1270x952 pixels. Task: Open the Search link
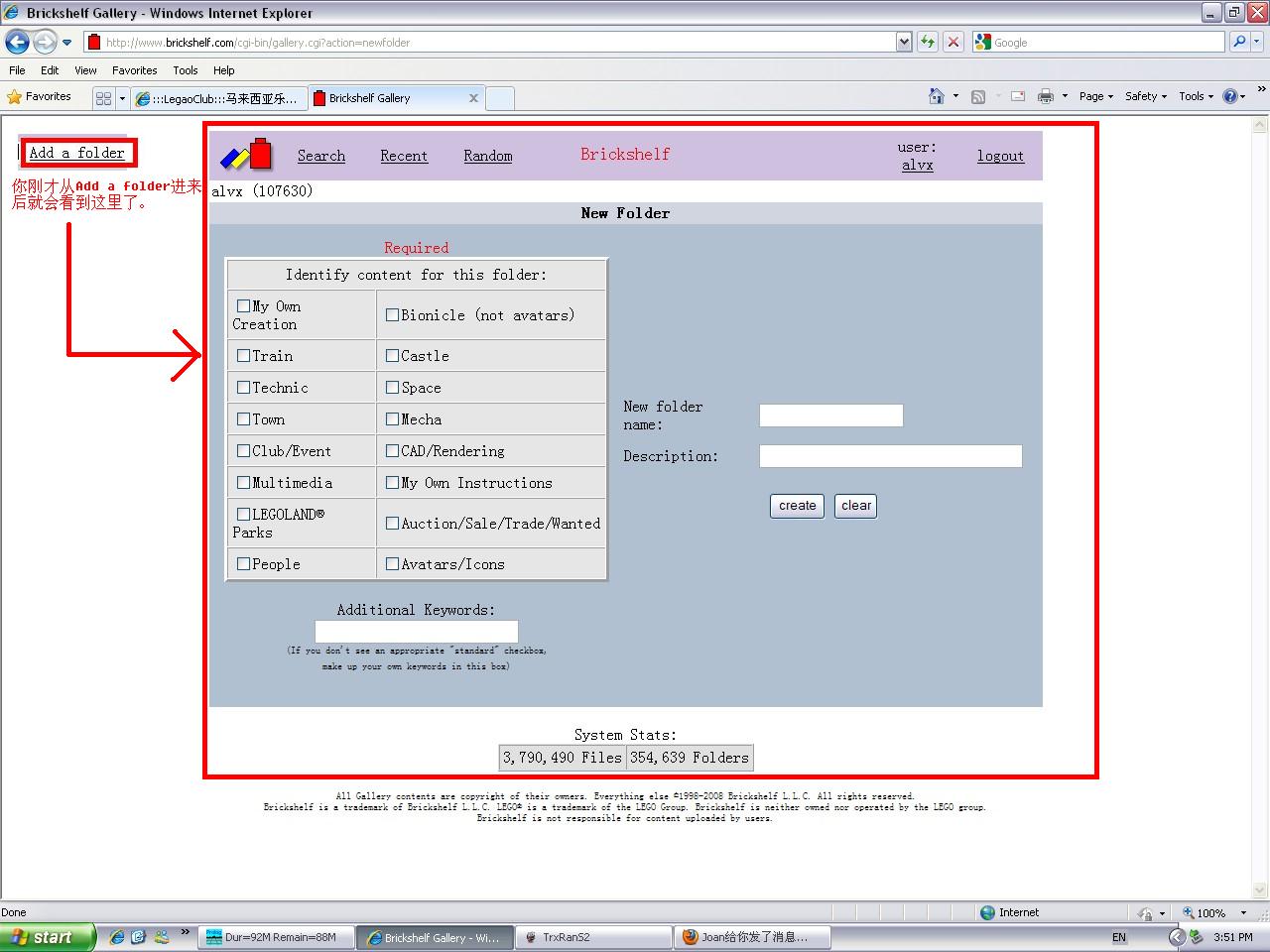tap(321, 156)
